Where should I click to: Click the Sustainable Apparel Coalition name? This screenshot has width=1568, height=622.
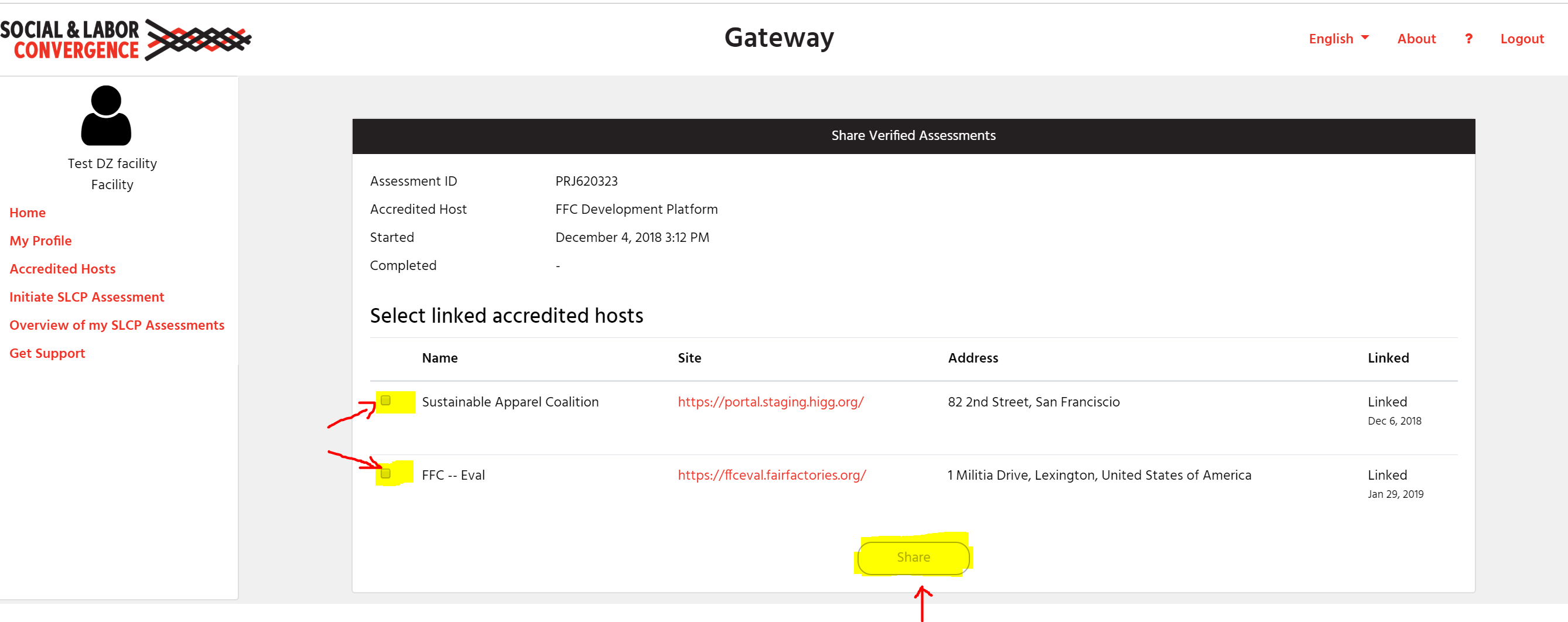[x=510, y=402]
